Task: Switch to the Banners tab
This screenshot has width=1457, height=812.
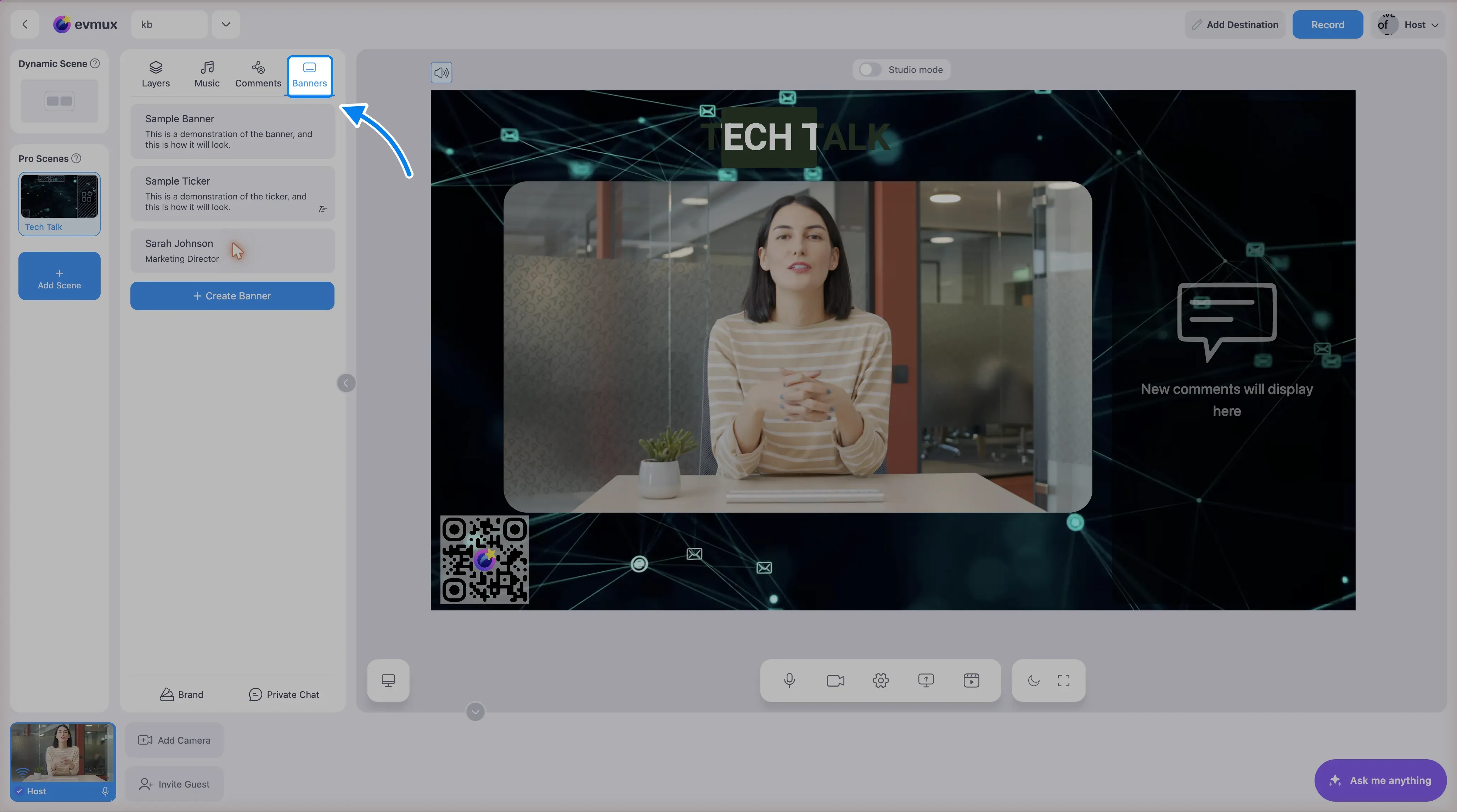Action: (309, 76)
